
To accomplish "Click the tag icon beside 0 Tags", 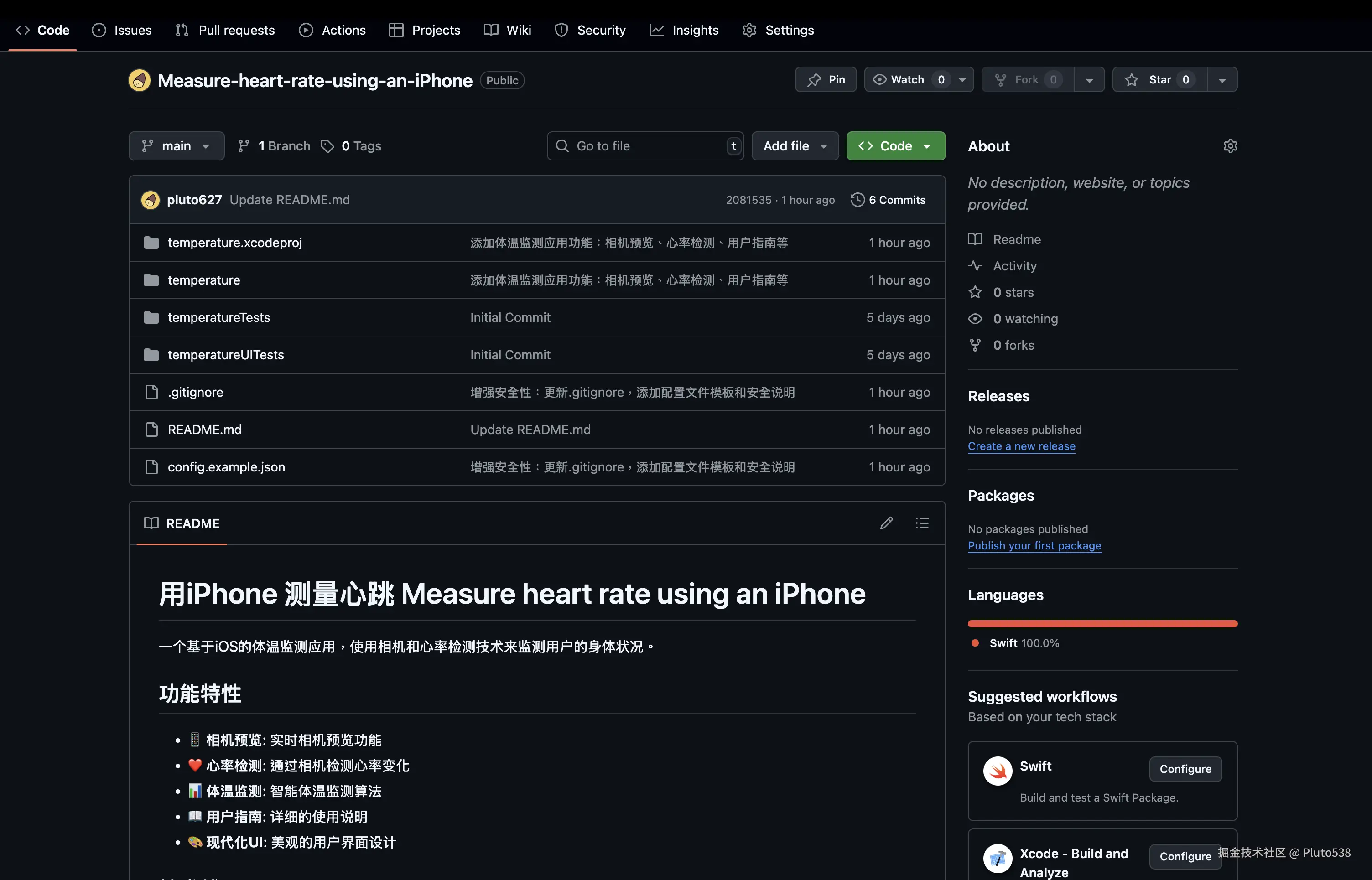I will click(327, 146).
